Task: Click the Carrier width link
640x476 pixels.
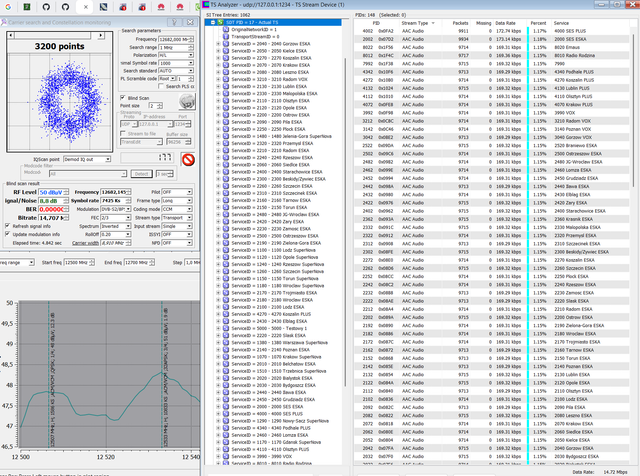Action: click(85, 243)
